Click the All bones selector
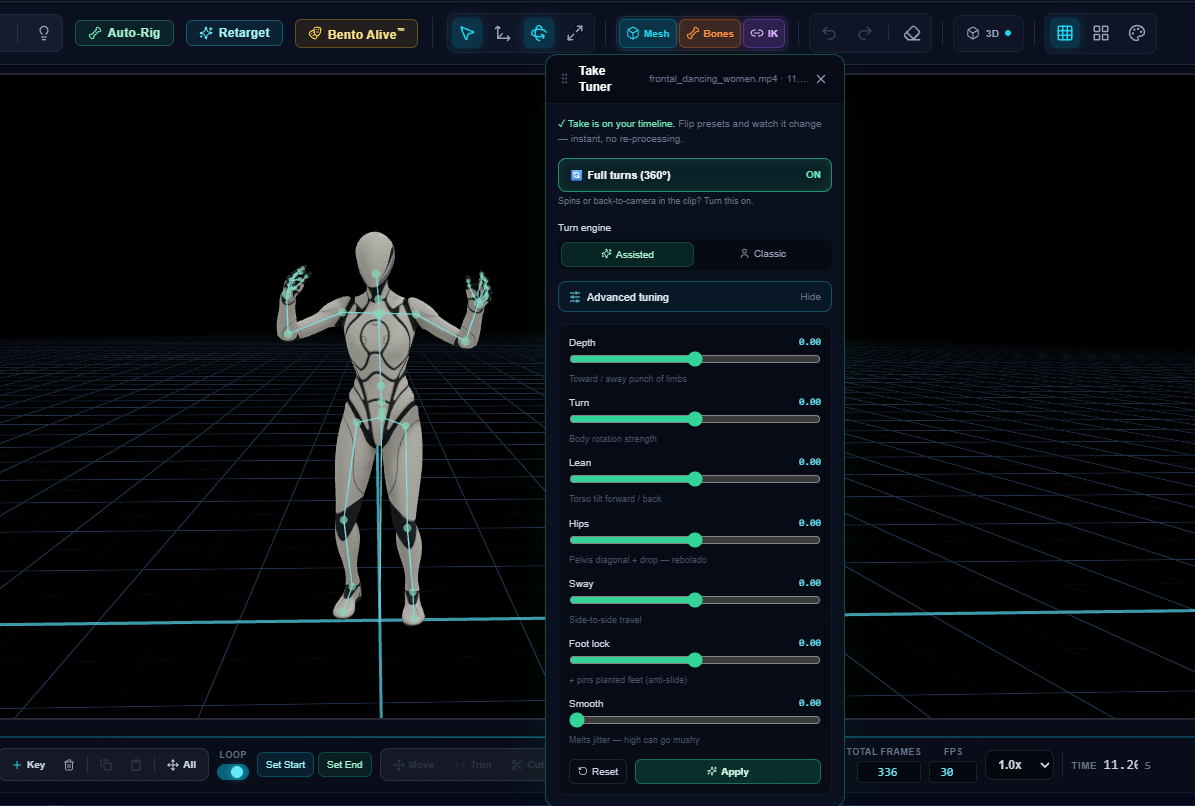Screen dimensions: 1195x806 click(x=181, y=764)
